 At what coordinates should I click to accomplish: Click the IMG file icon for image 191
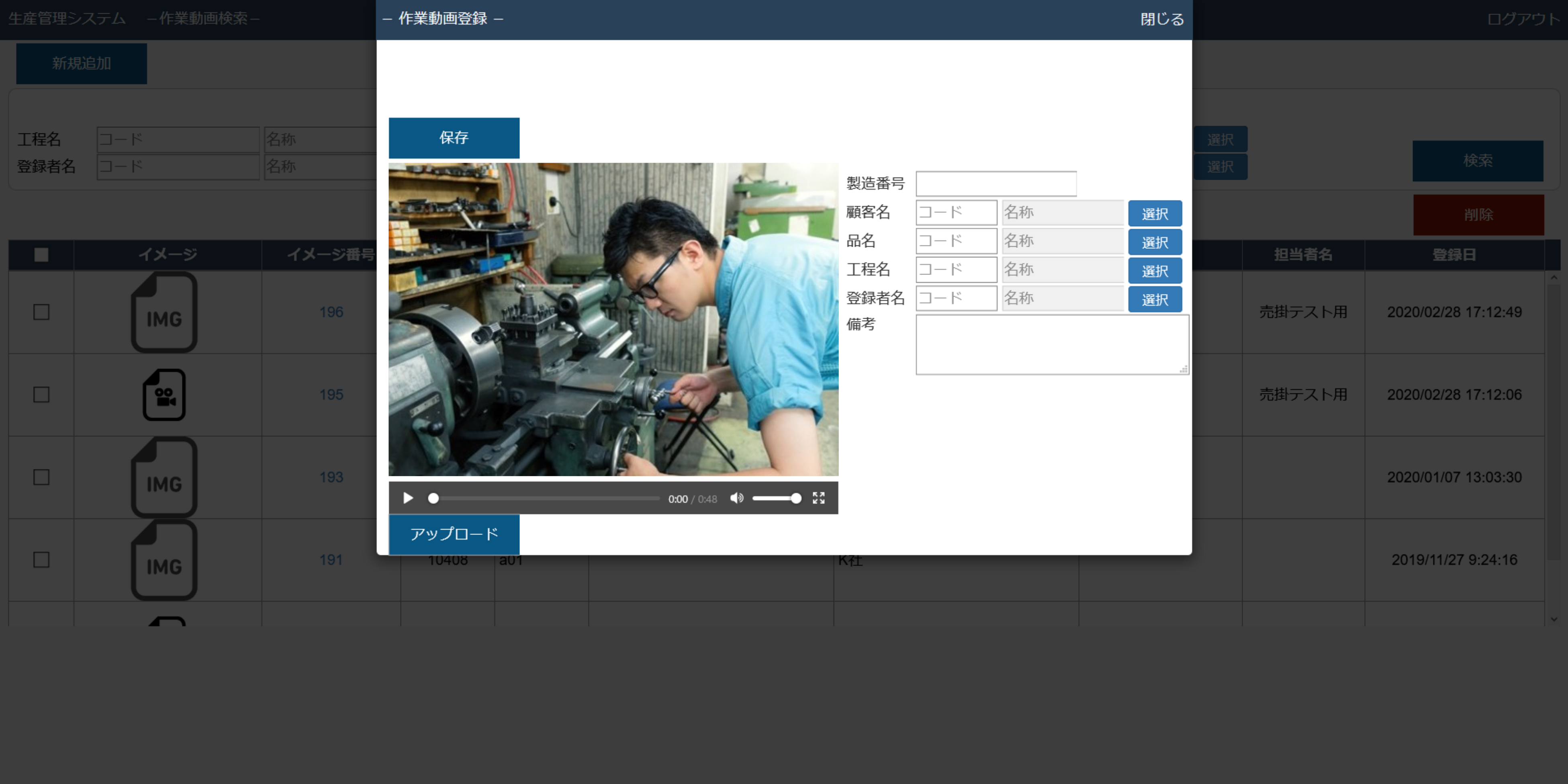tap(164, 561)
